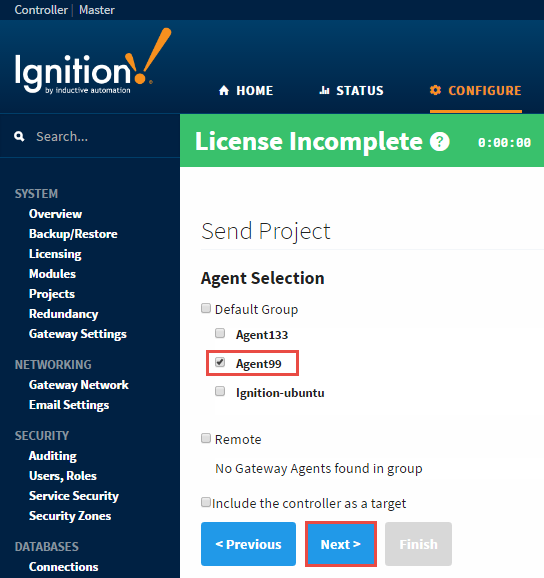Select the Agent133 checkbox
This screenshot has width=544, height=578.
click(220, 333)
